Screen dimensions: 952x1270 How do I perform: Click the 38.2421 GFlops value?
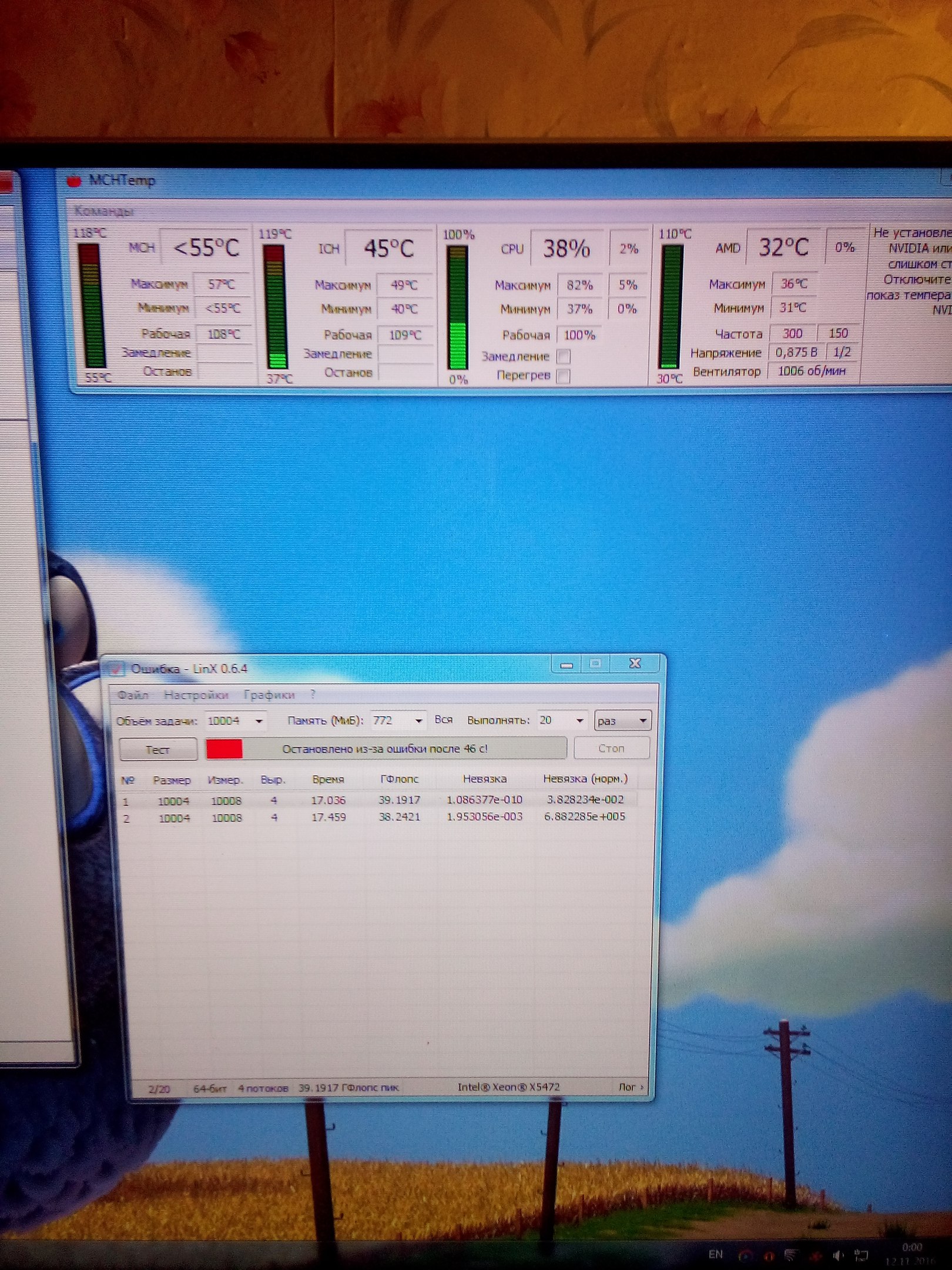tap(400, 817)
